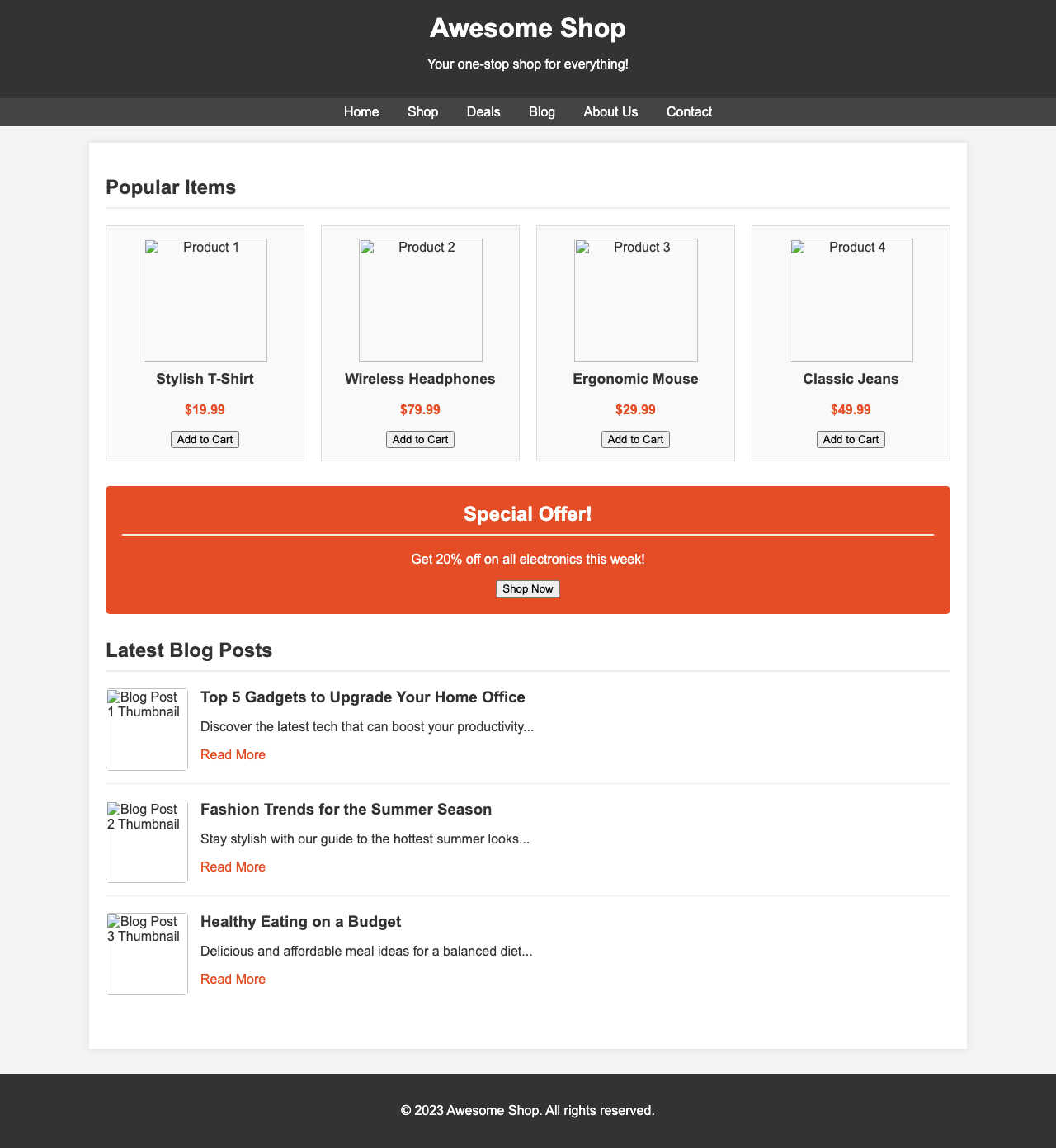Read More about Healthy Eating post

(x=233, y=979)
